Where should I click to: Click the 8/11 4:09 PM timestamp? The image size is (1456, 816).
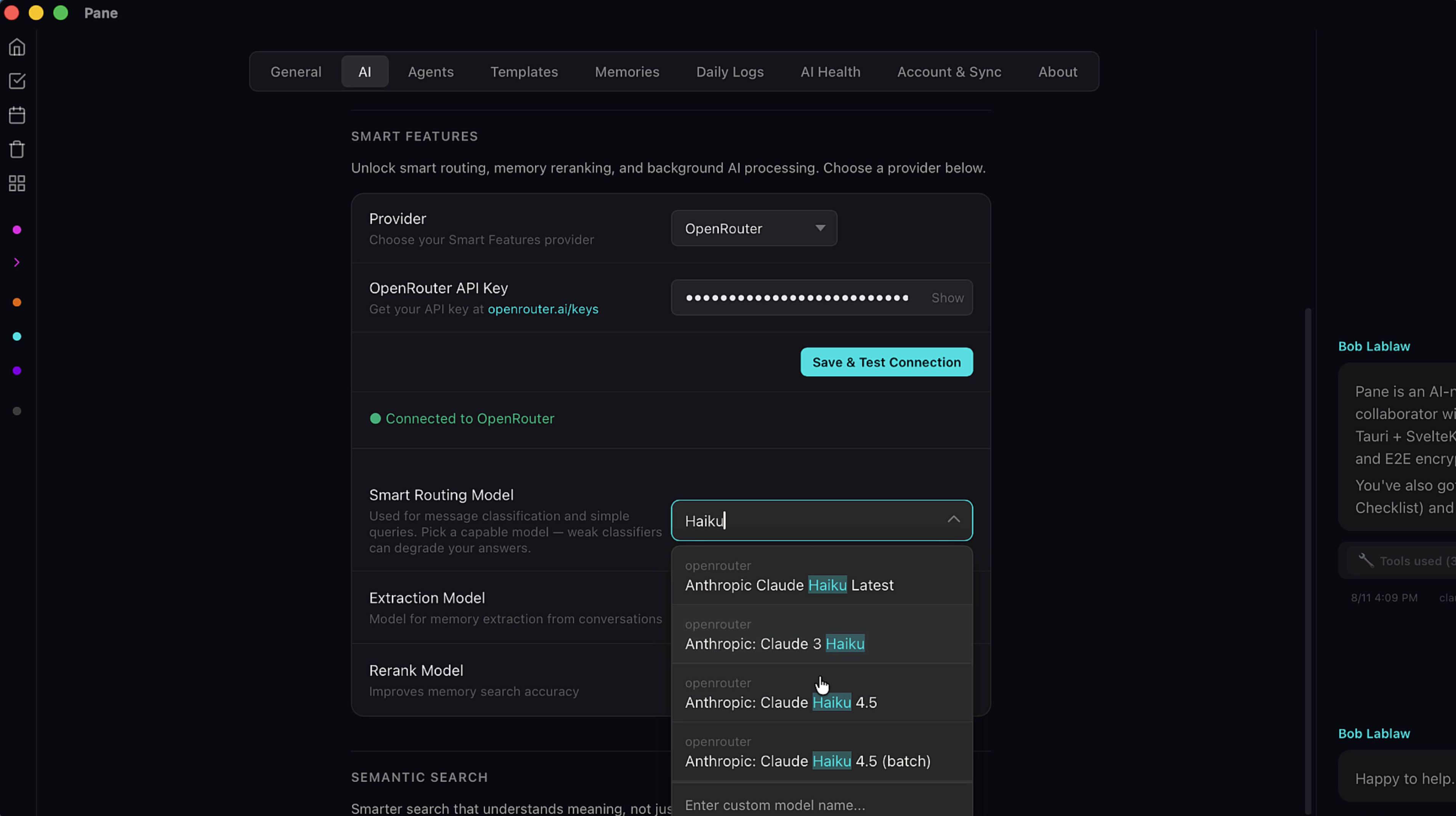pyautogui.click(x=1384, y=598)
